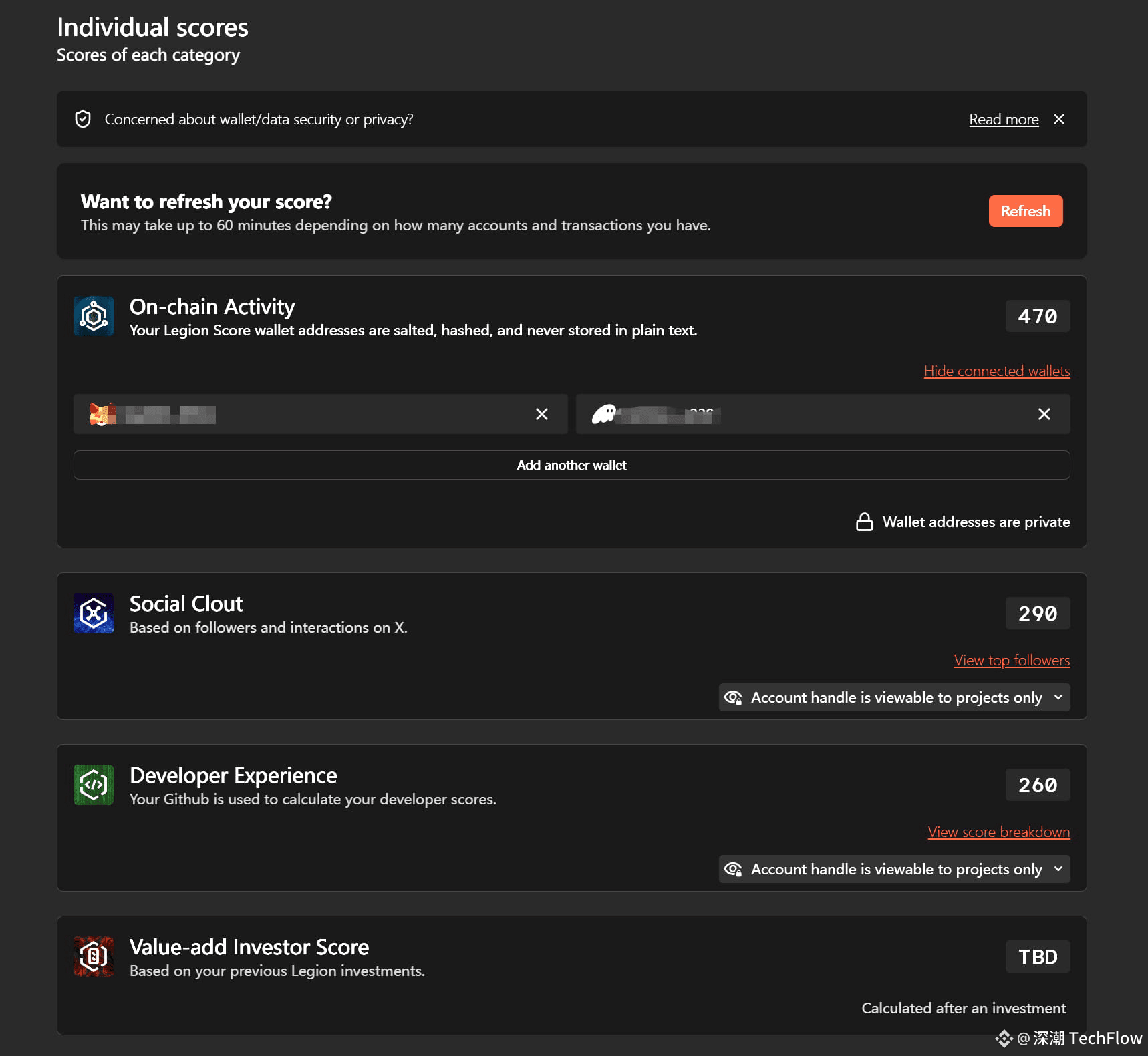Click the Refresh score button
Viewport: 1148px width, 1056px height.
(1026, 211)
